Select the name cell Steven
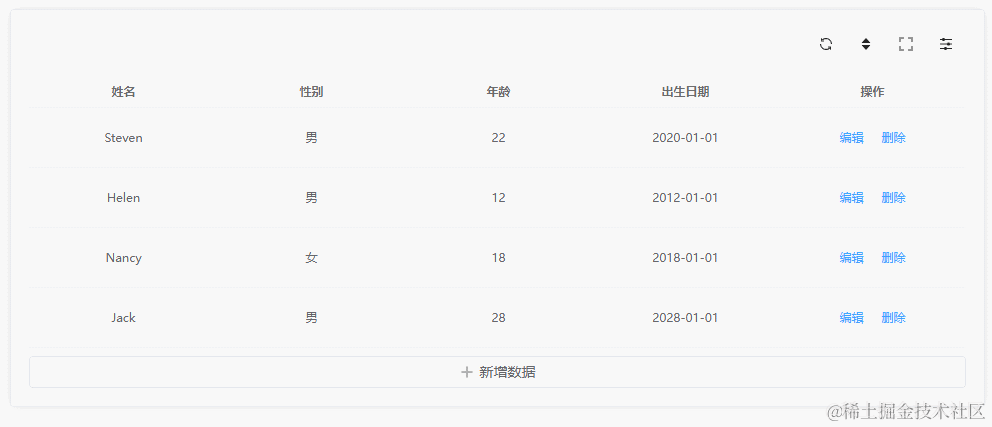The height and width of the screenshot is (427, 992). (123, 138)
